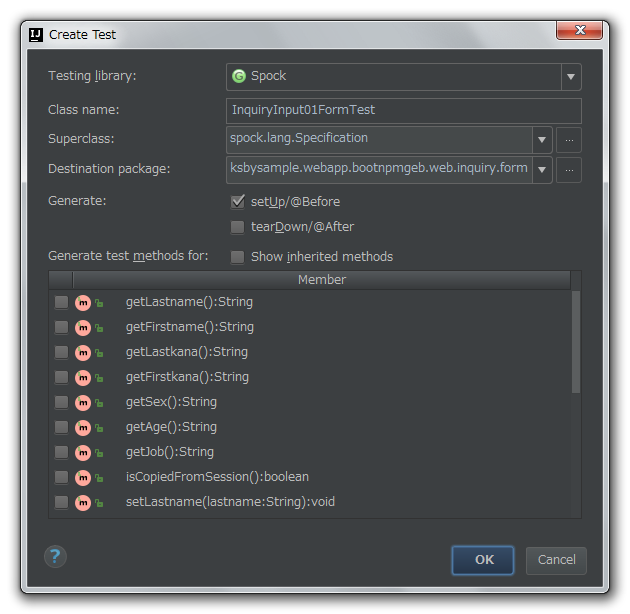Toggle Show inherited methods checkbox
The width and height of the screenshot is (630, 614).
click(237, 257)
